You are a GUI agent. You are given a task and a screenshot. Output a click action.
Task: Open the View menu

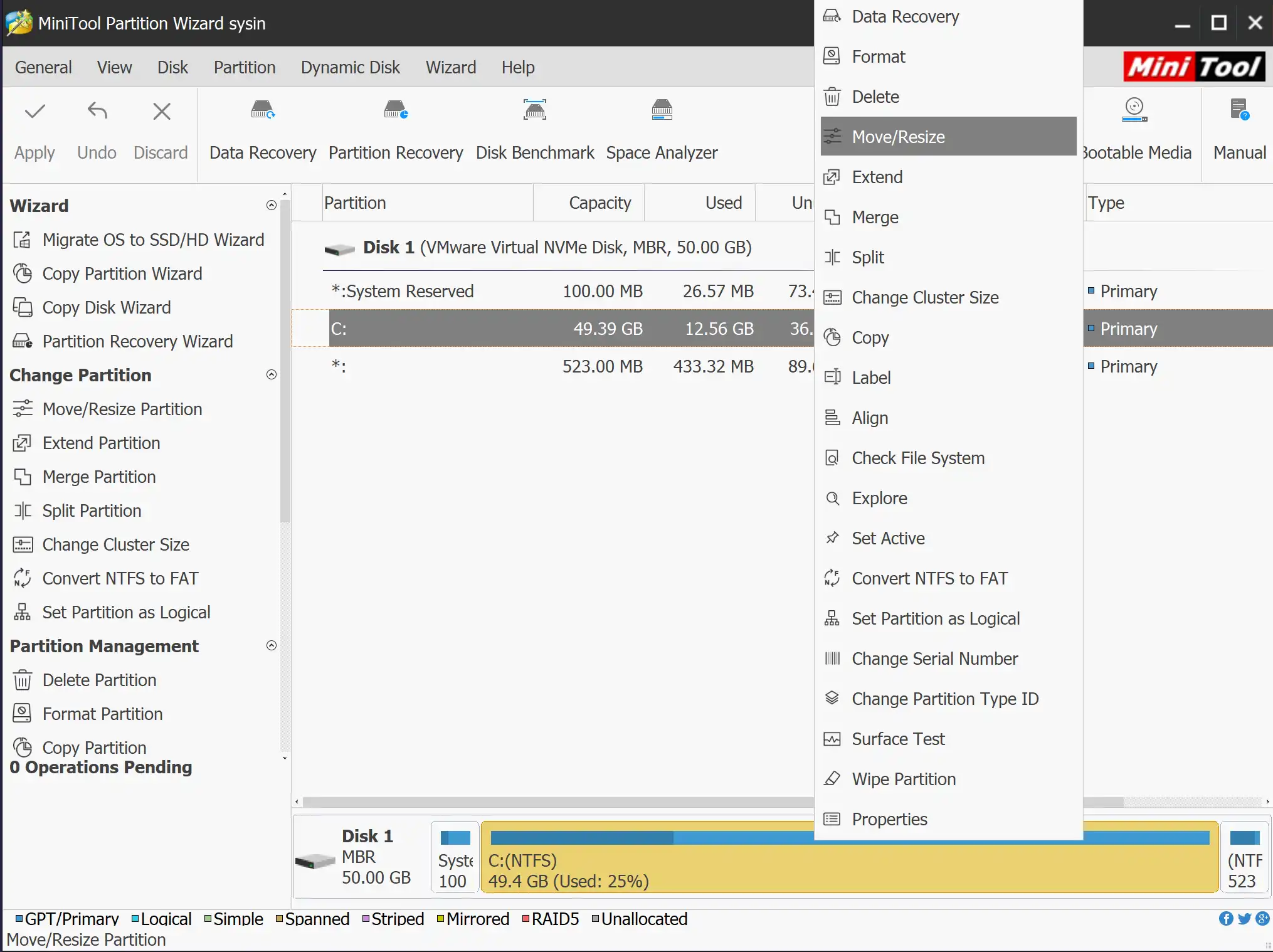pyautogui.click(x=115, y=67)
